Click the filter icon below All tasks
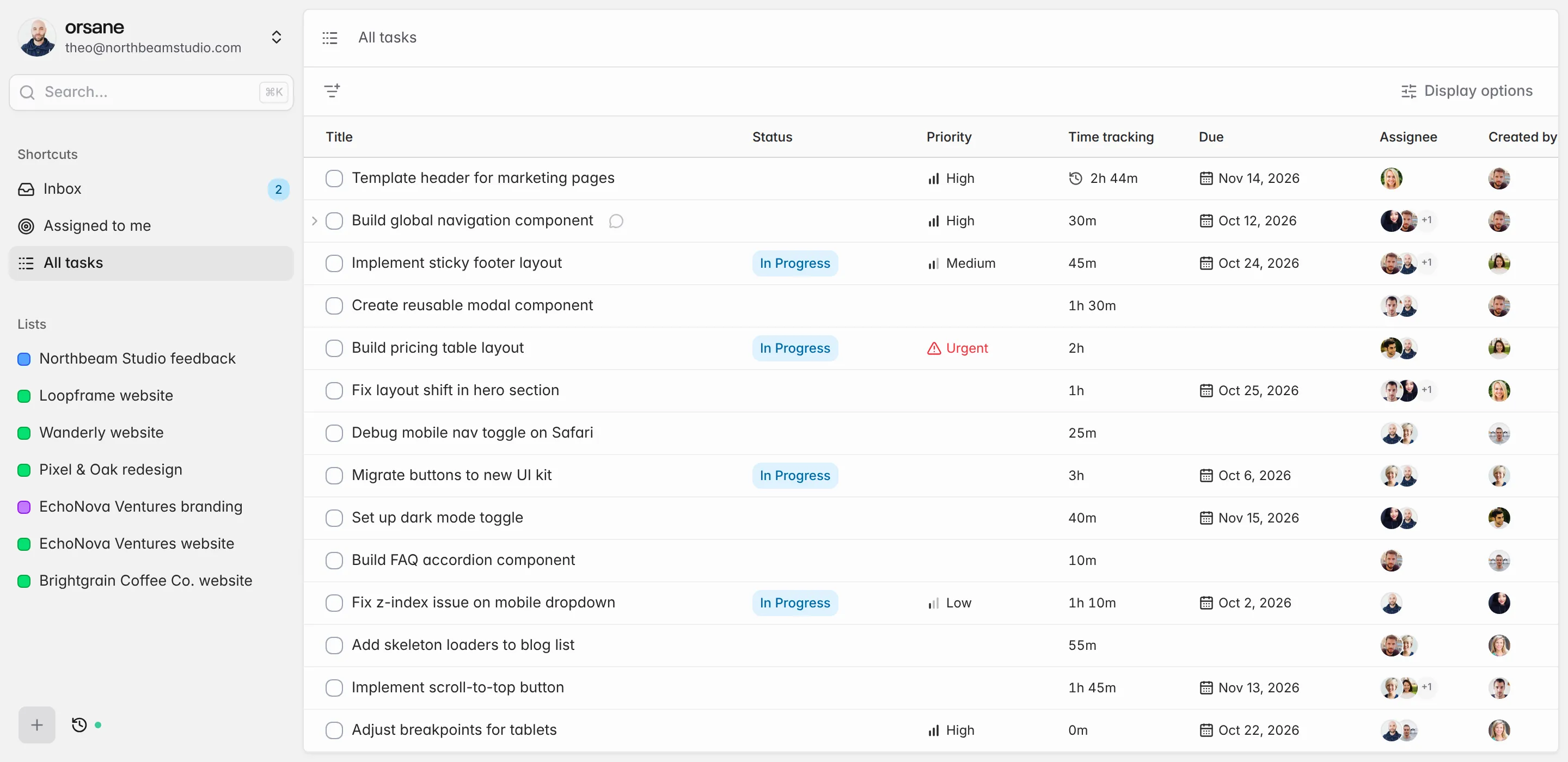The image size is (1568, 762). coord(332,91)
